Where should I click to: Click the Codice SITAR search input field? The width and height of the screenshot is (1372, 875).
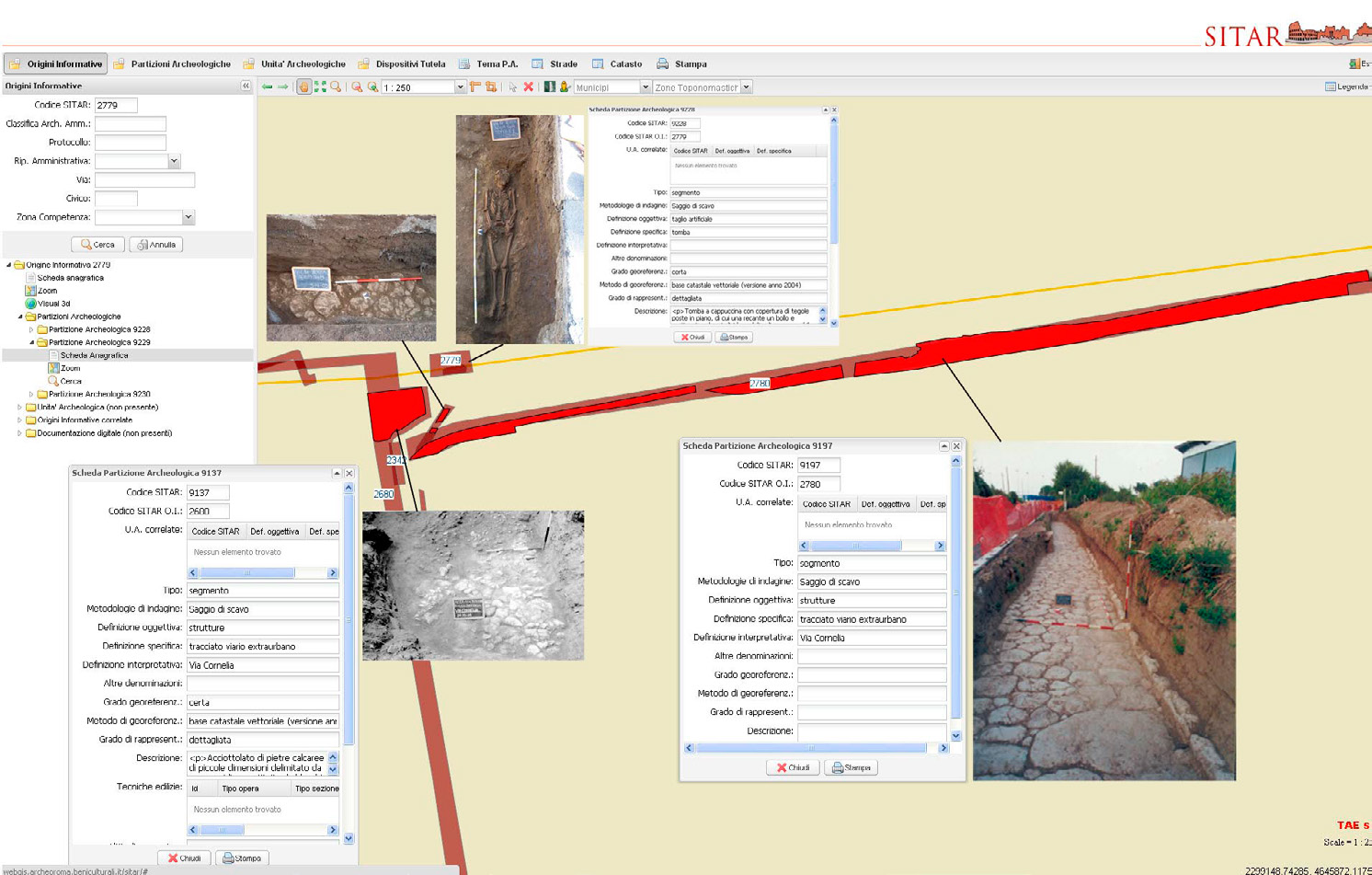tap(116, 105)
